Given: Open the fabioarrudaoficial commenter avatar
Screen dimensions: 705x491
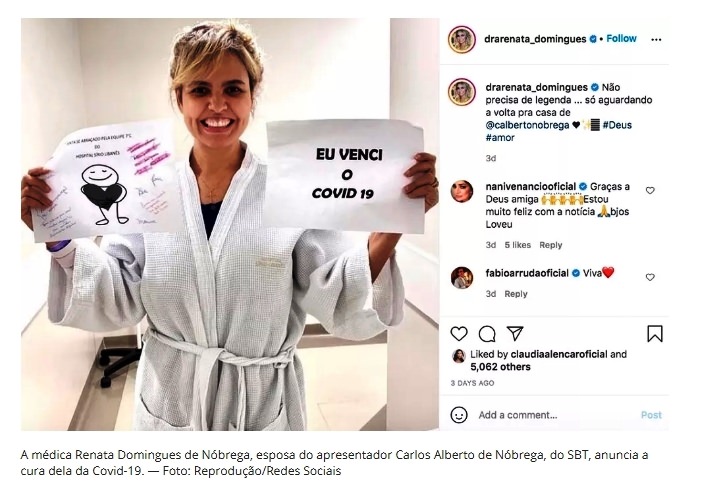Looking at the screenshot, I should tap(462, 277).
